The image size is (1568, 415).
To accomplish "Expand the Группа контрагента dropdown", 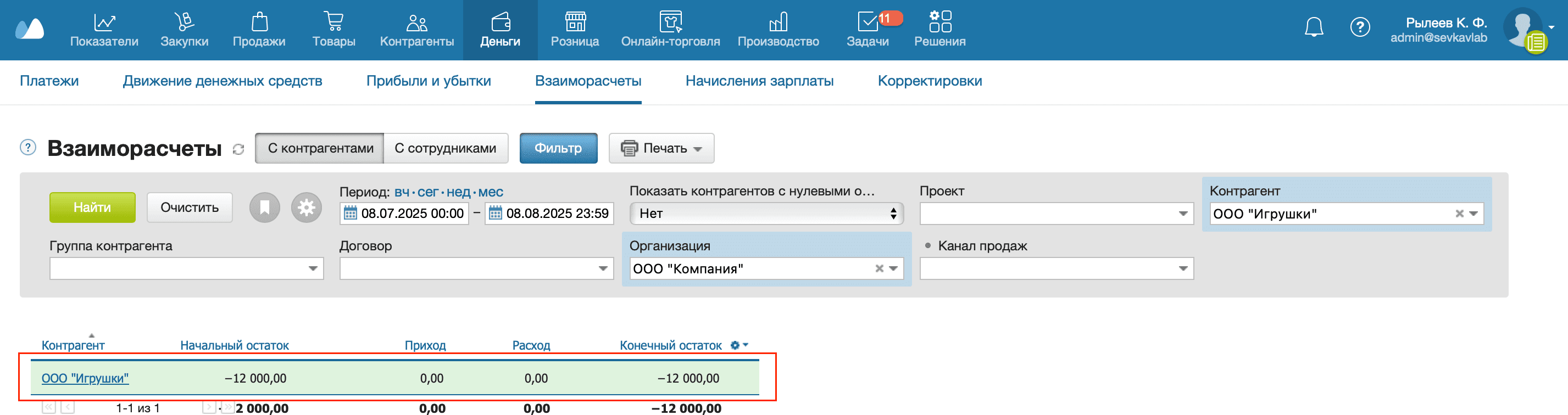I will (313, 268).
